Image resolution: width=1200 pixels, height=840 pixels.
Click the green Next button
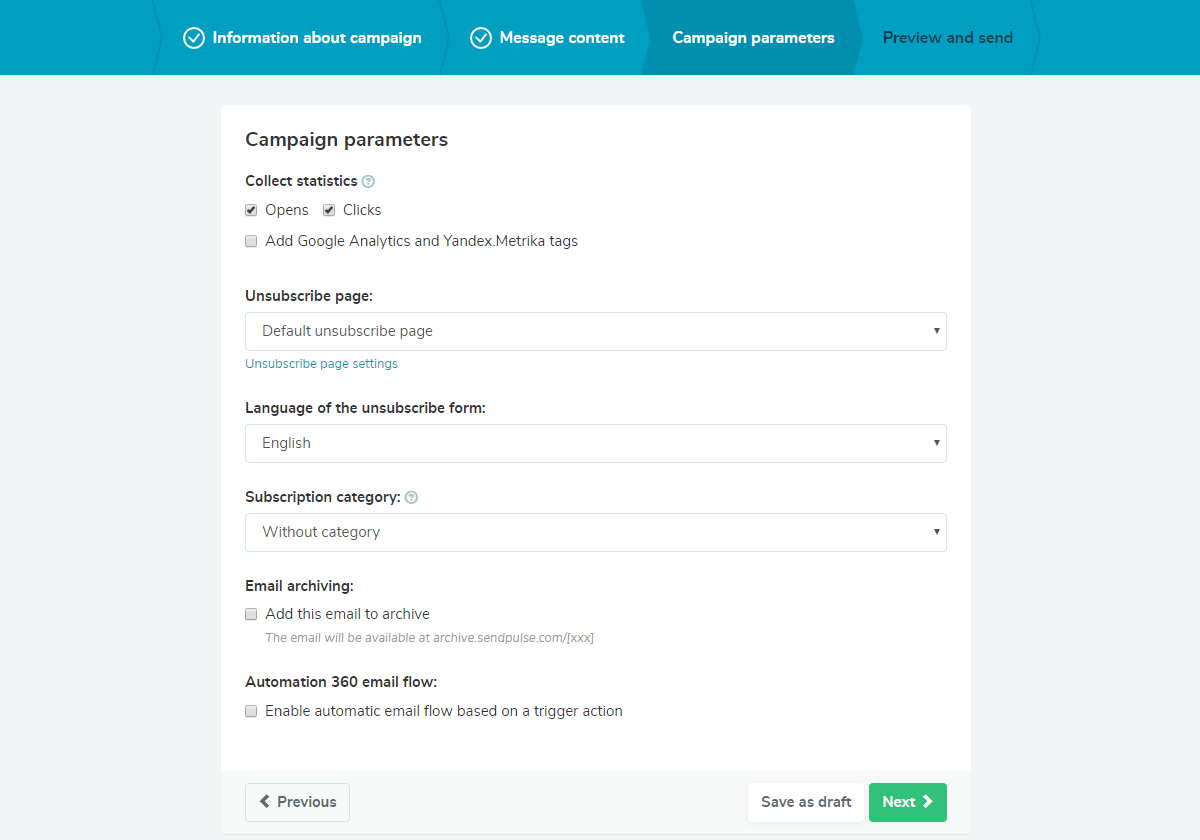(908, 802)
